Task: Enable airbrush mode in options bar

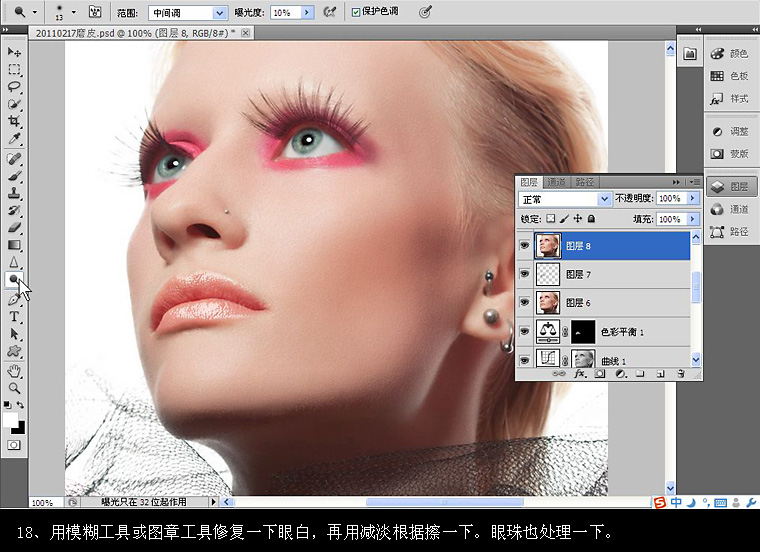Action: (330, 12)
